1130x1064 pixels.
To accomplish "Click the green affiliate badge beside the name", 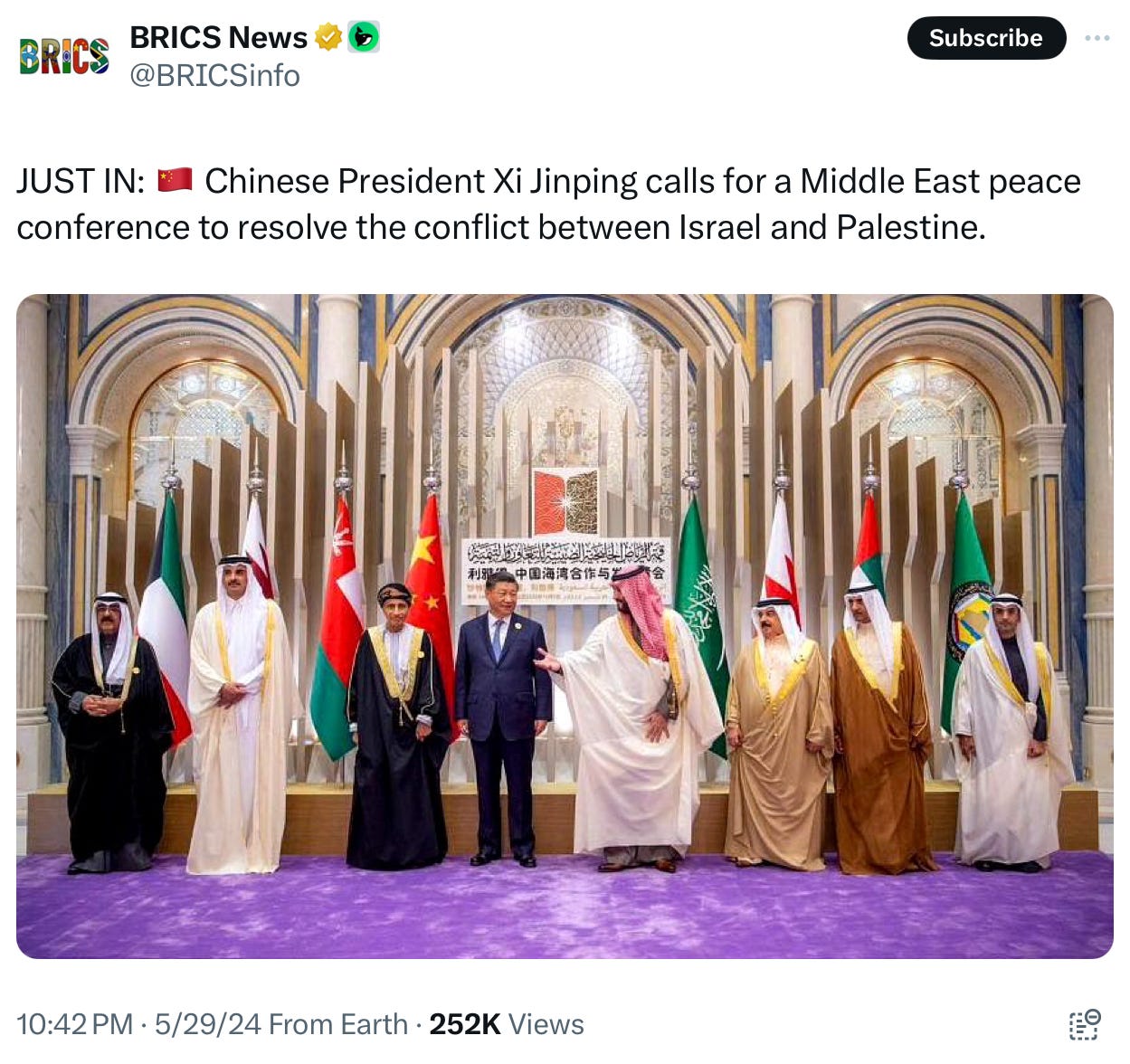I will click(x=364, y=37).
